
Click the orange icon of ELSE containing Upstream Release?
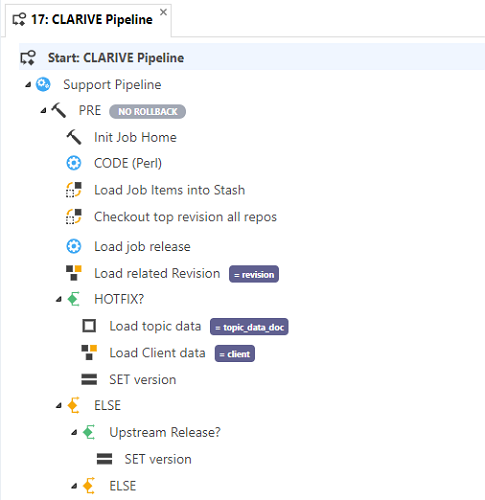(x=74, y=405)
